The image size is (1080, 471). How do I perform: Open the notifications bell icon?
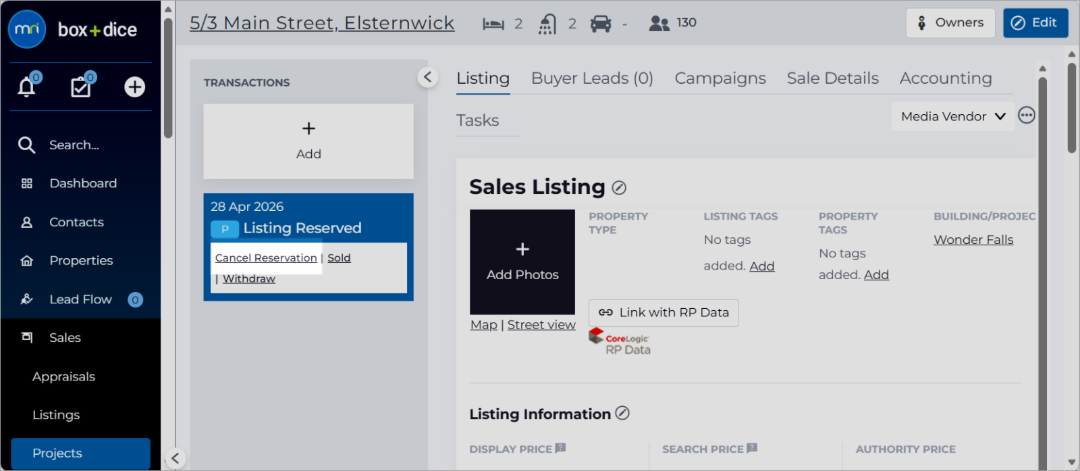[27, 87]
